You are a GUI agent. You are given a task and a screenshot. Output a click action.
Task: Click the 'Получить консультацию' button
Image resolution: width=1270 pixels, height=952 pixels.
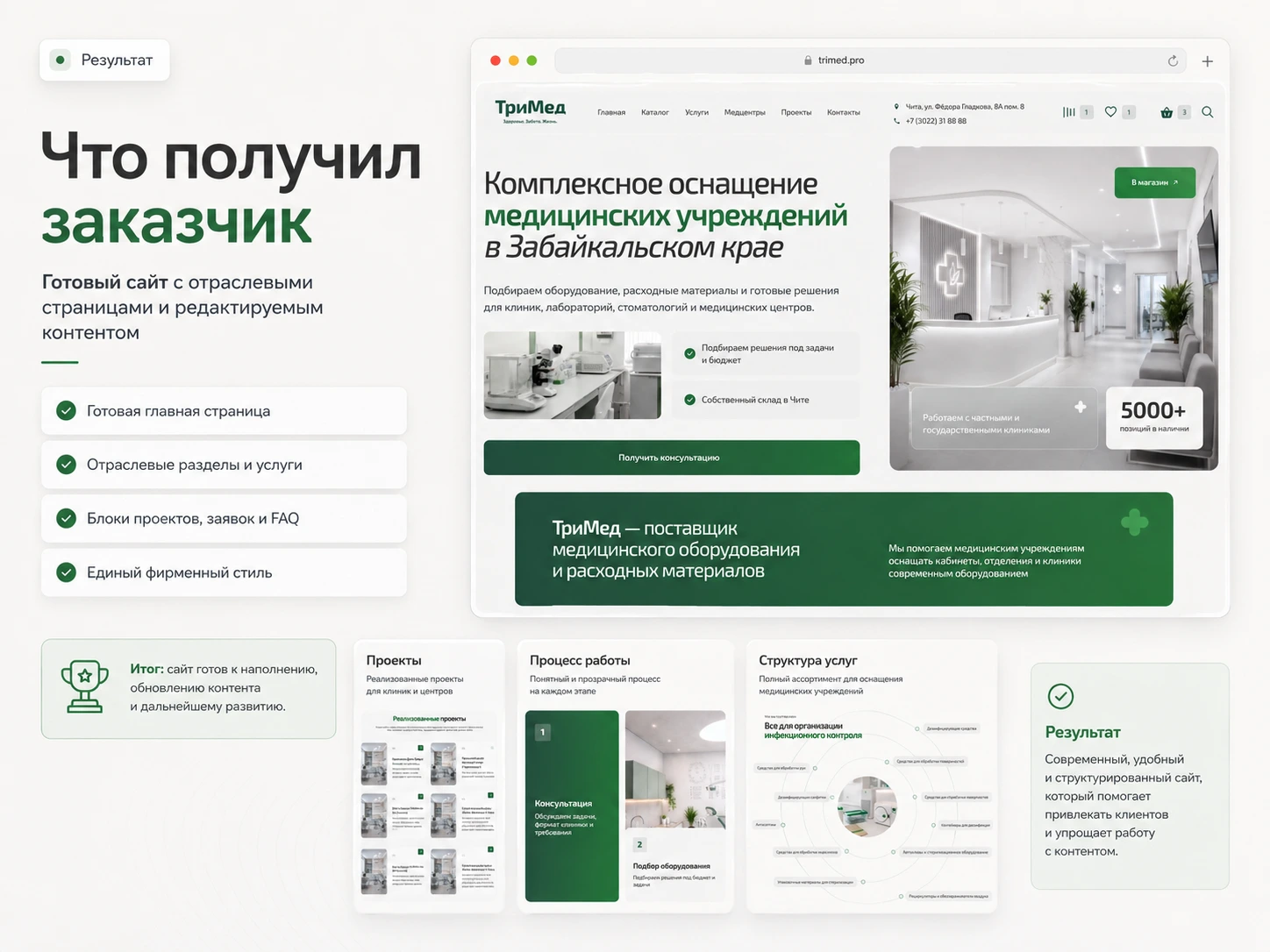pyautogui.click(x=672, y=458)
